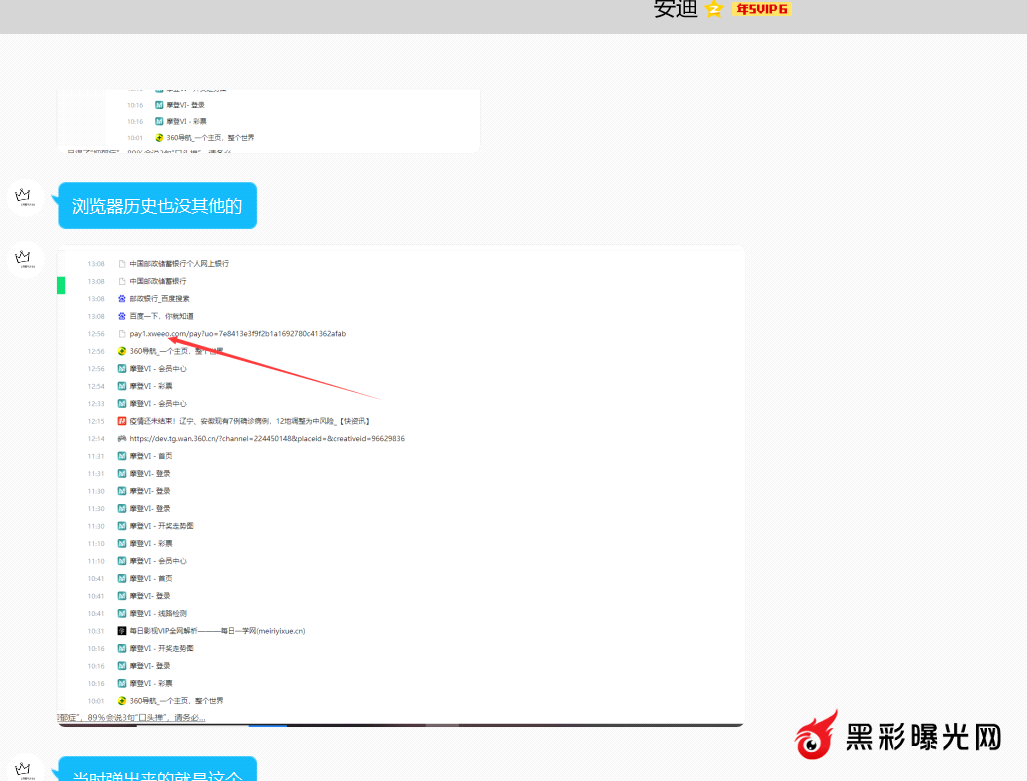Screen dimensions: 1027x781
Task: Click the 黑彩曝光网 red flame logo
Action: [817, 739]
